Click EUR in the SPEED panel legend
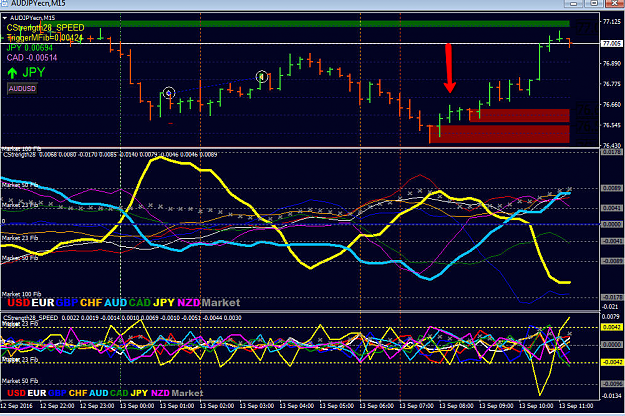Screen dimensions: 625x416 point(37,393)
